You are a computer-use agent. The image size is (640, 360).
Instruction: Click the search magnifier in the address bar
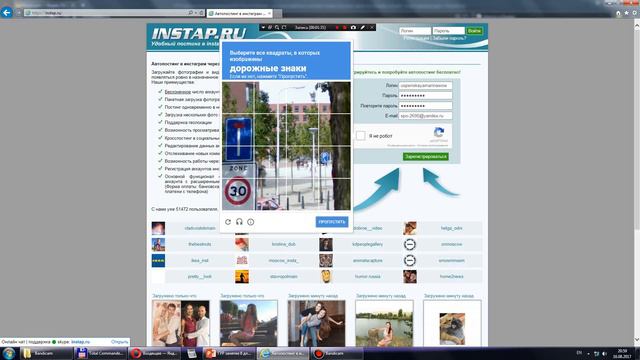pyautogui.click(x=191, y=13)
